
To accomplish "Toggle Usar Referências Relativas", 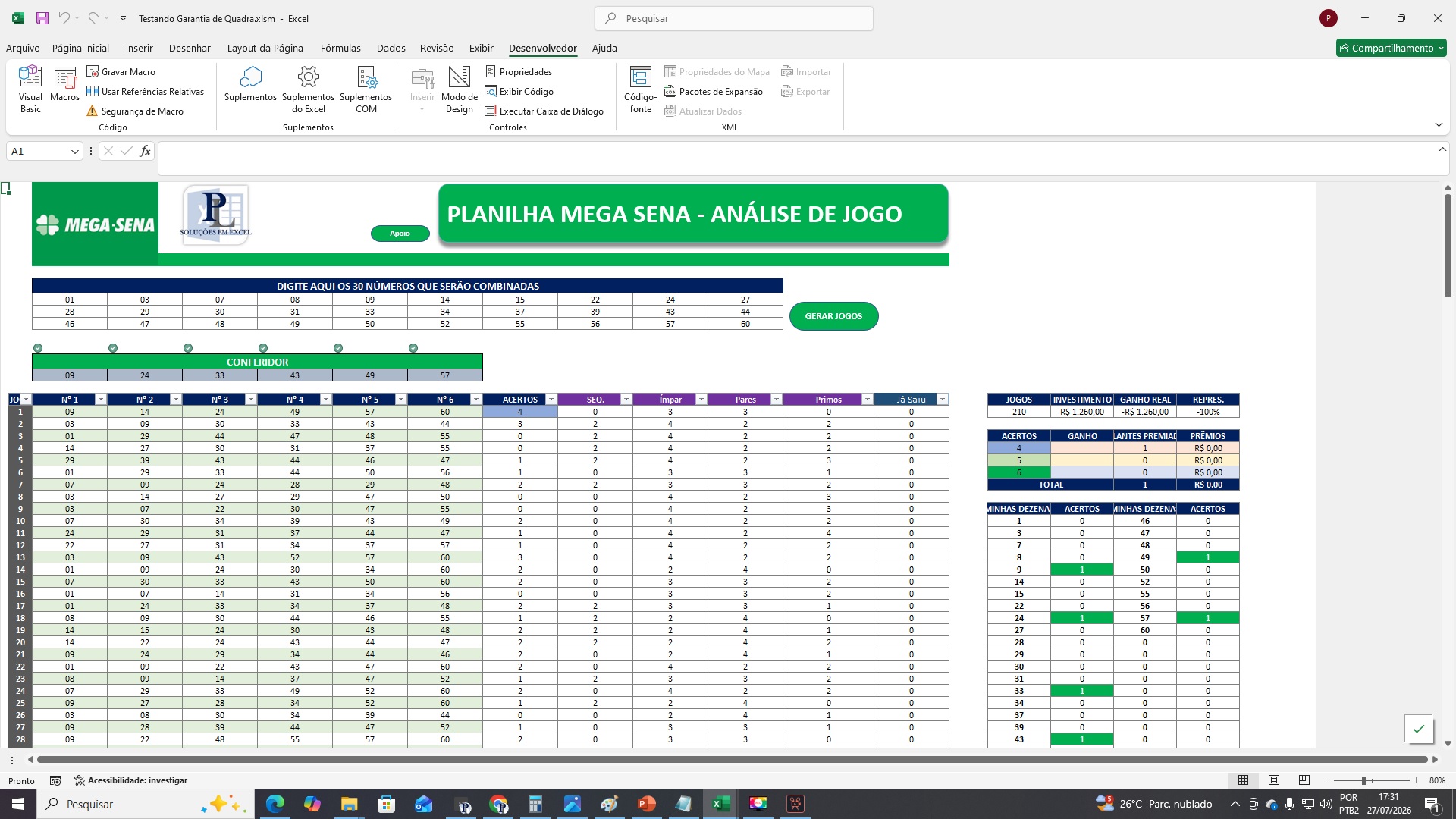I will (x=145, y=91).
